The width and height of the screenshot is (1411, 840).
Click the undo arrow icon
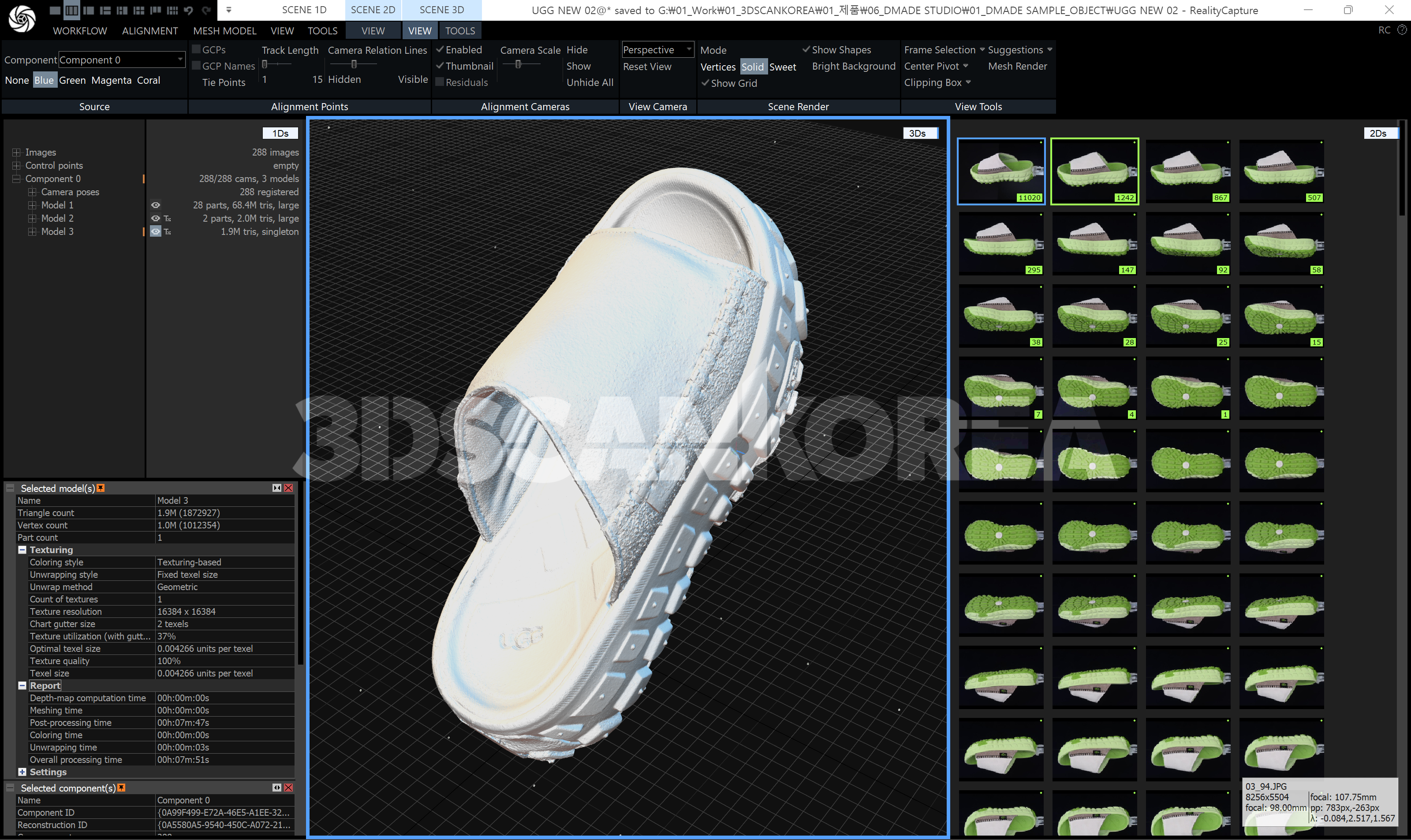pos(189,10)
